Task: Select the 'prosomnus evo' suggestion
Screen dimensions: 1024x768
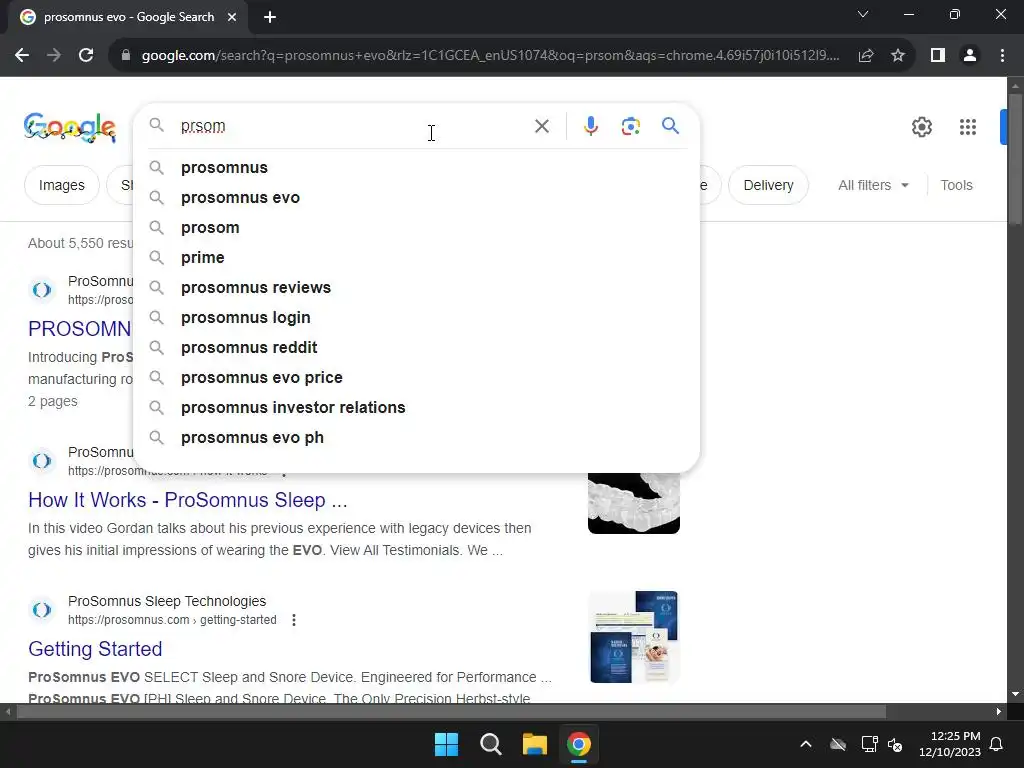Action: tap(417, 198)
